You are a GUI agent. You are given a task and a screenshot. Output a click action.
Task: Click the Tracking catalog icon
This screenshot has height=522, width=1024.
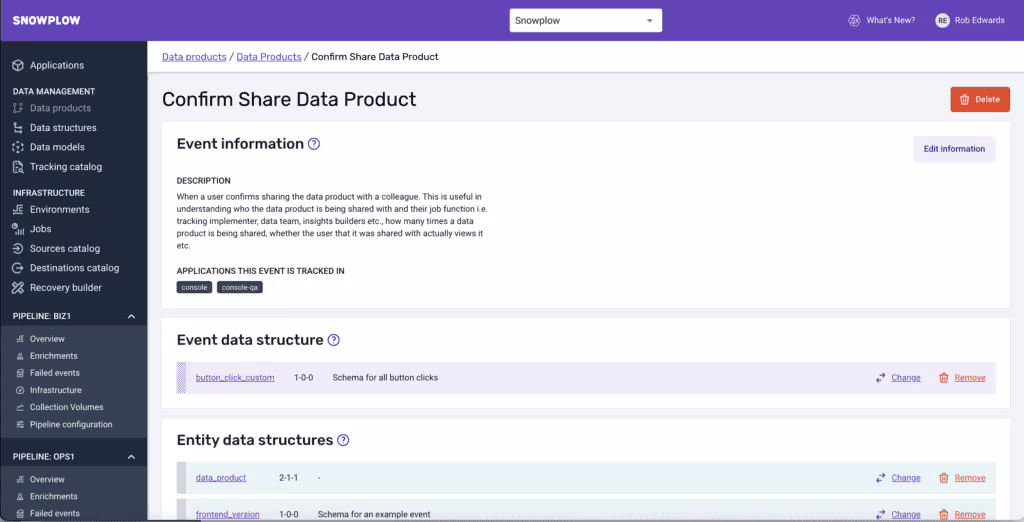click(x=18, y=167)
